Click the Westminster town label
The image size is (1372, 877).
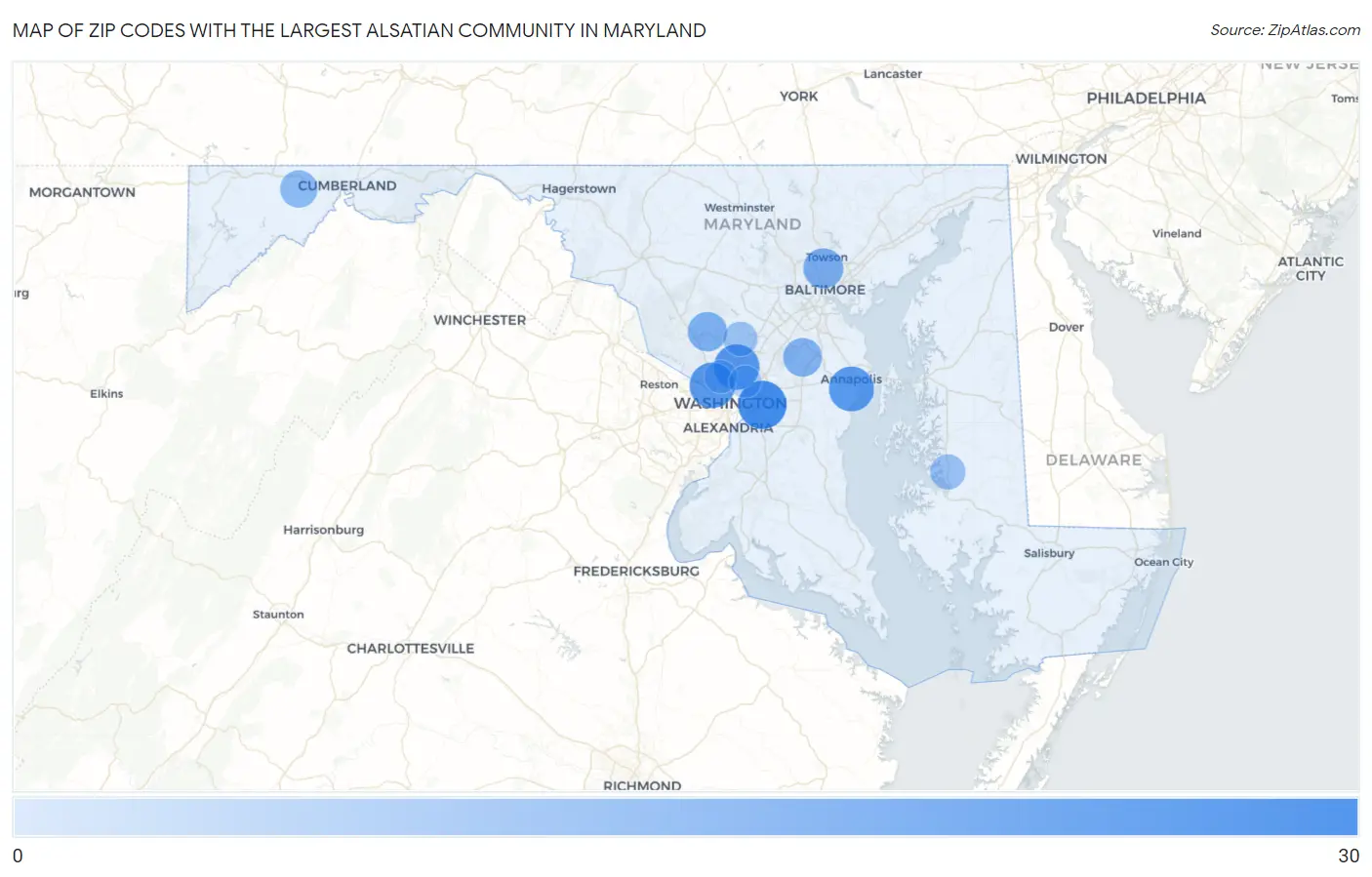click(740, 208)
